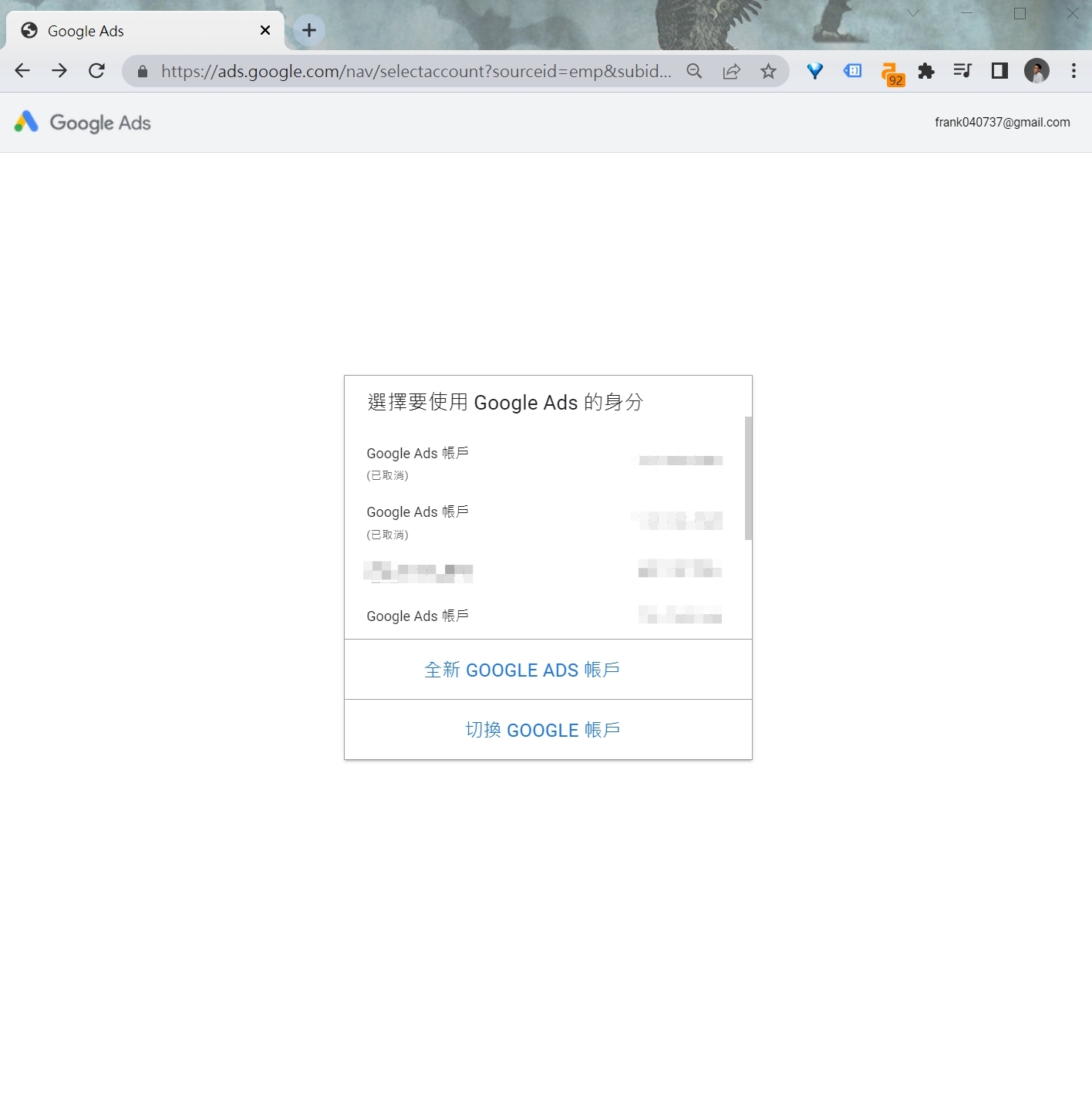Open the media control playlist icon

pos(962,71)
